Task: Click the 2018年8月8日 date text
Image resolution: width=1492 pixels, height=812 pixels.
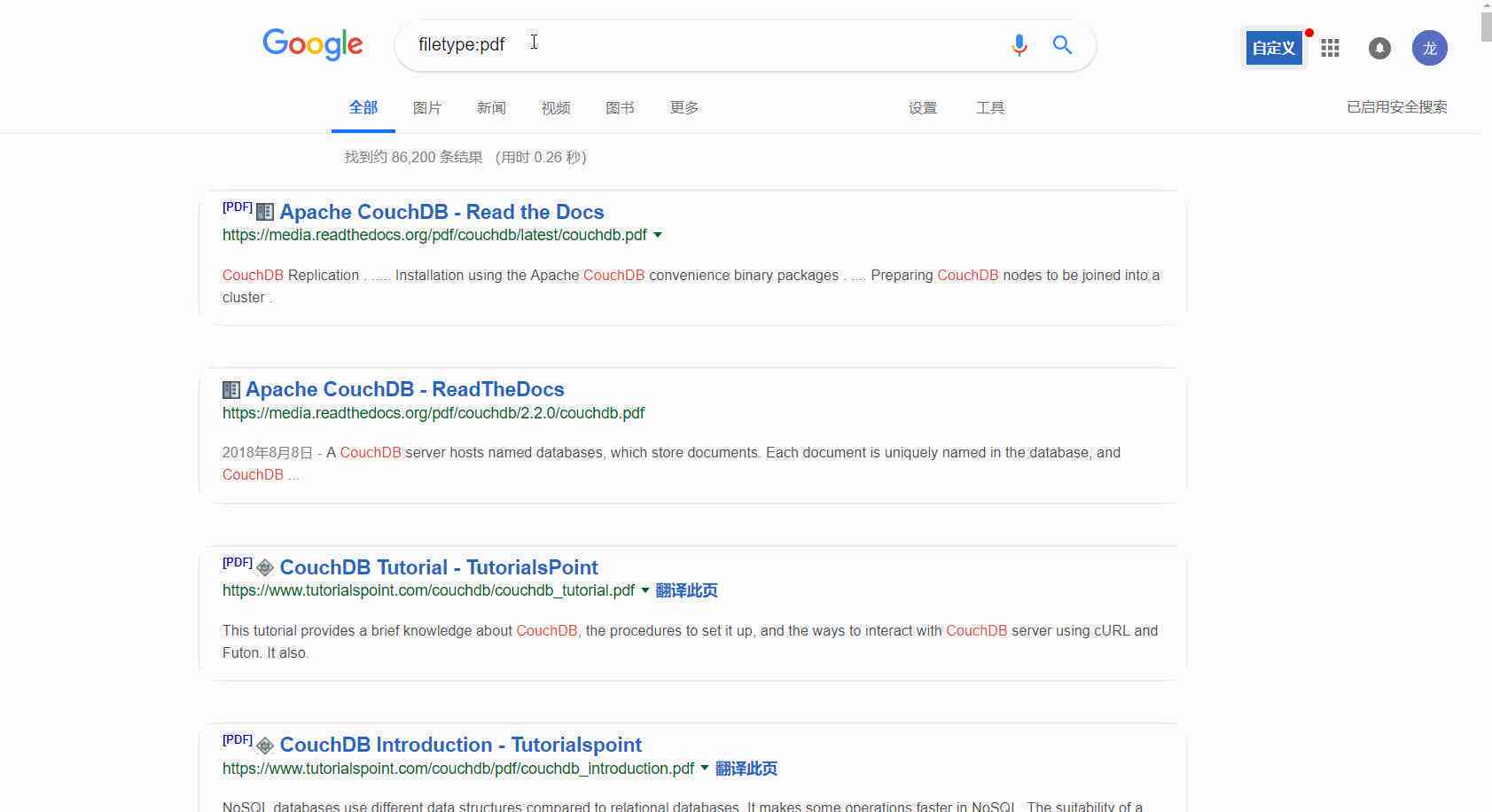Action: point(268,452)
